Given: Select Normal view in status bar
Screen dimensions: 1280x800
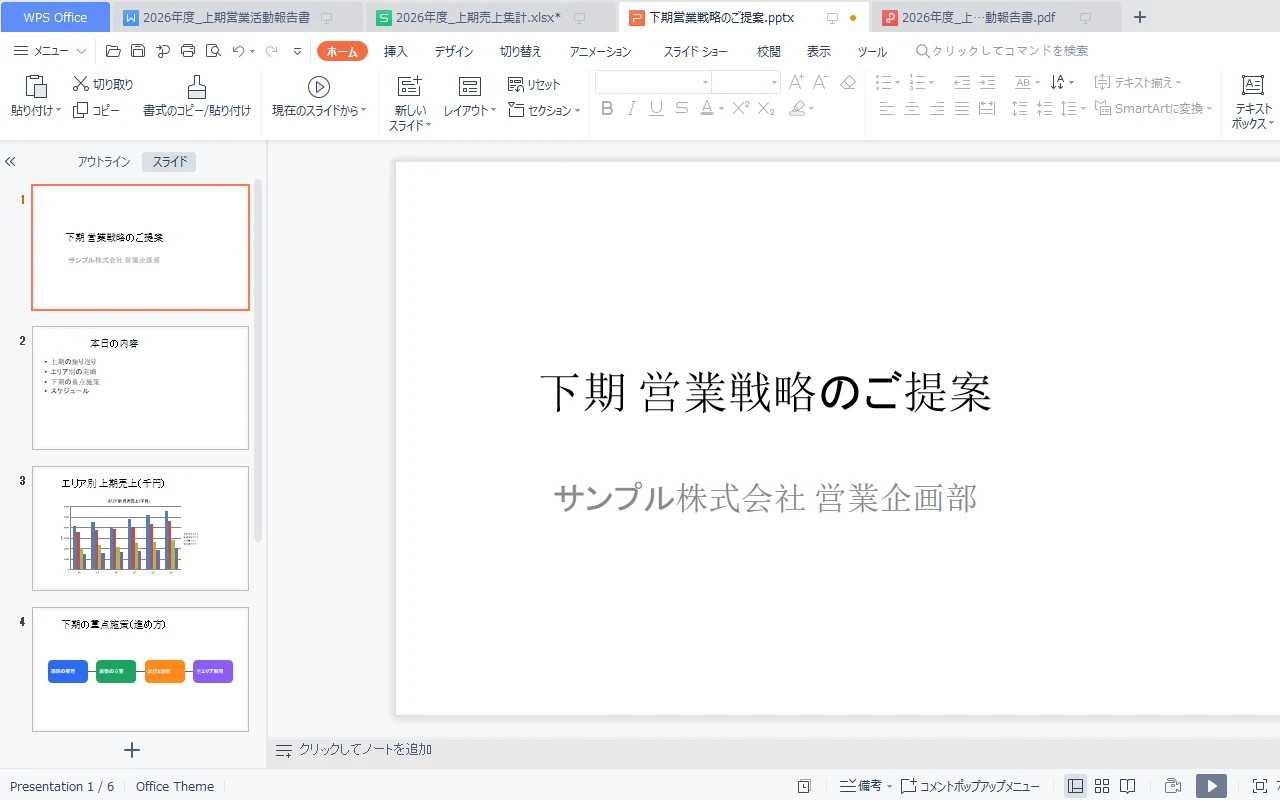Looking at the screenshot, I should coord(1076,786).
